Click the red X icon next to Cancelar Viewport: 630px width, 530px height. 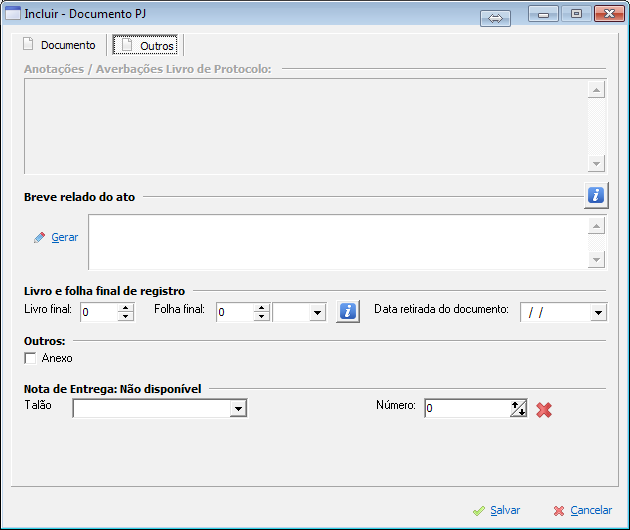coord(559,511)
